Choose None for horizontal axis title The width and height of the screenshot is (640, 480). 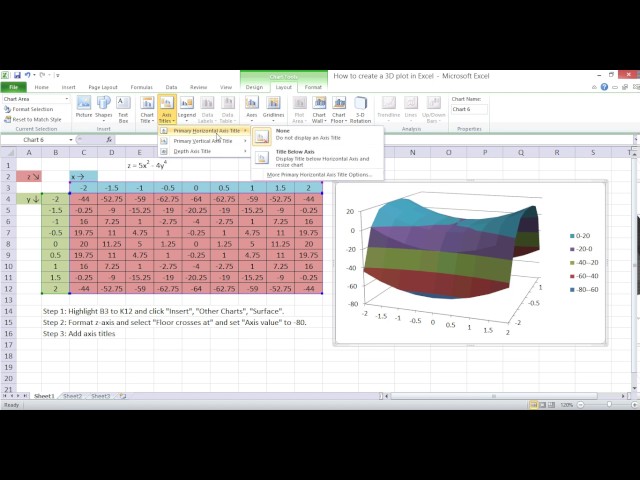(x=318, y=136)
